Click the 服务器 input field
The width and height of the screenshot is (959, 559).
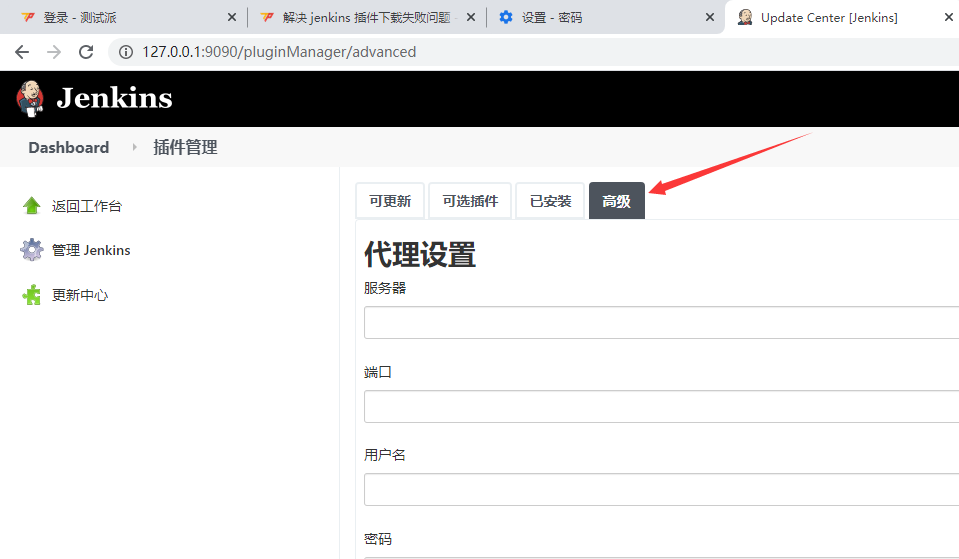660,323
